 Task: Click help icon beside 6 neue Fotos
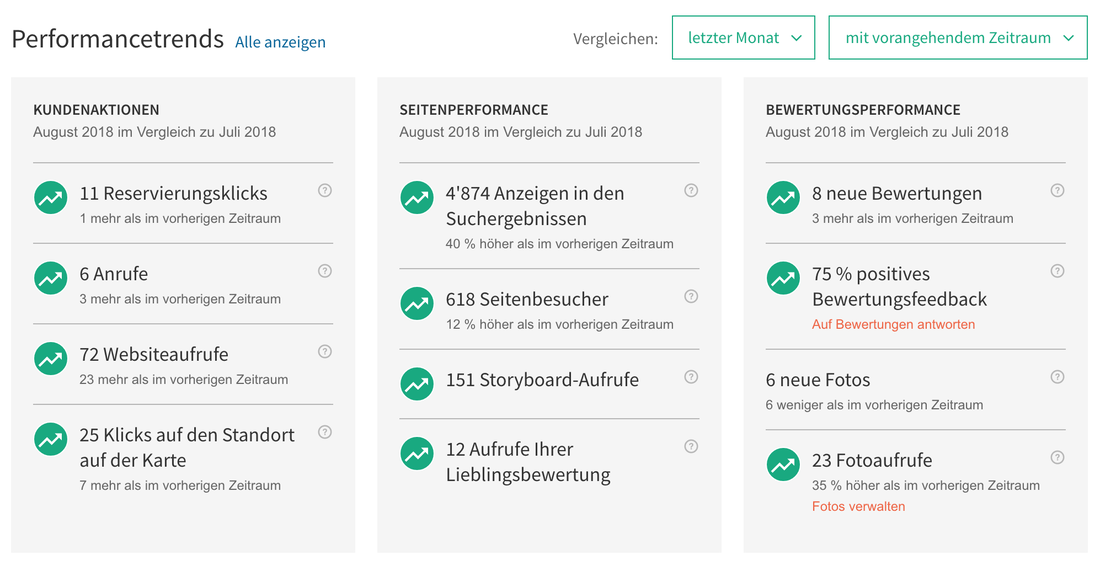tap(1057, 377)
